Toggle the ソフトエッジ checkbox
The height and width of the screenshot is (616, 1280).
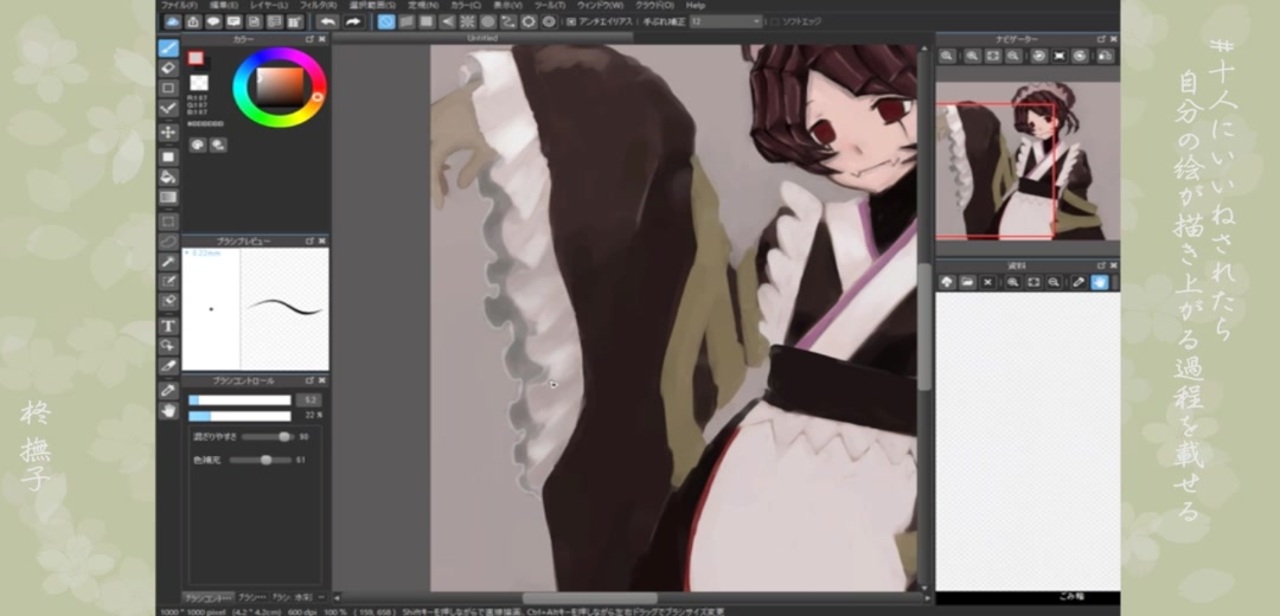pyautogui.click(x=775, y=21)
